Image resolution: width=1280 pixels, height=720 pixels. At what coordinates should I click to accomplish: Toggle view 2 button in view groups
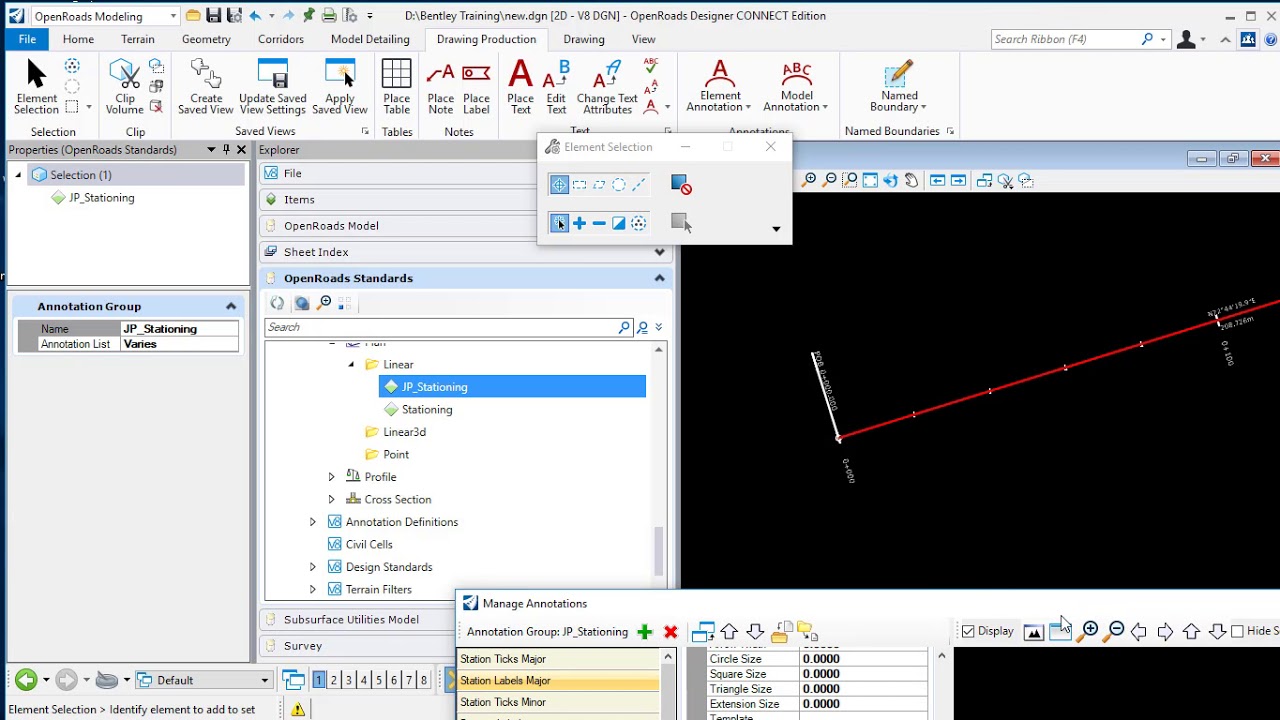(334, 680)
